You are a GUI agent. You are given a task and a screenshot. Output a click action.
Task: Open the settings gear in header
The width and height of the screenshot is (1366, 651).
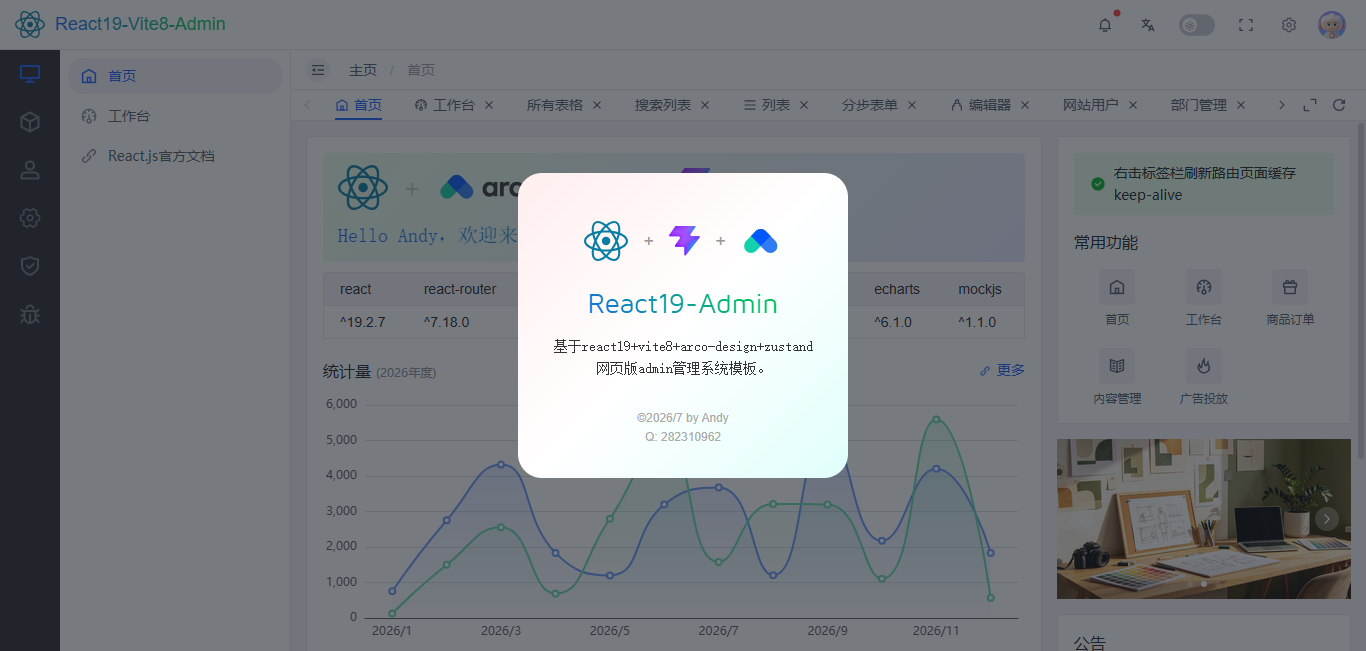pyautogui.click(x=1289, y=25)
